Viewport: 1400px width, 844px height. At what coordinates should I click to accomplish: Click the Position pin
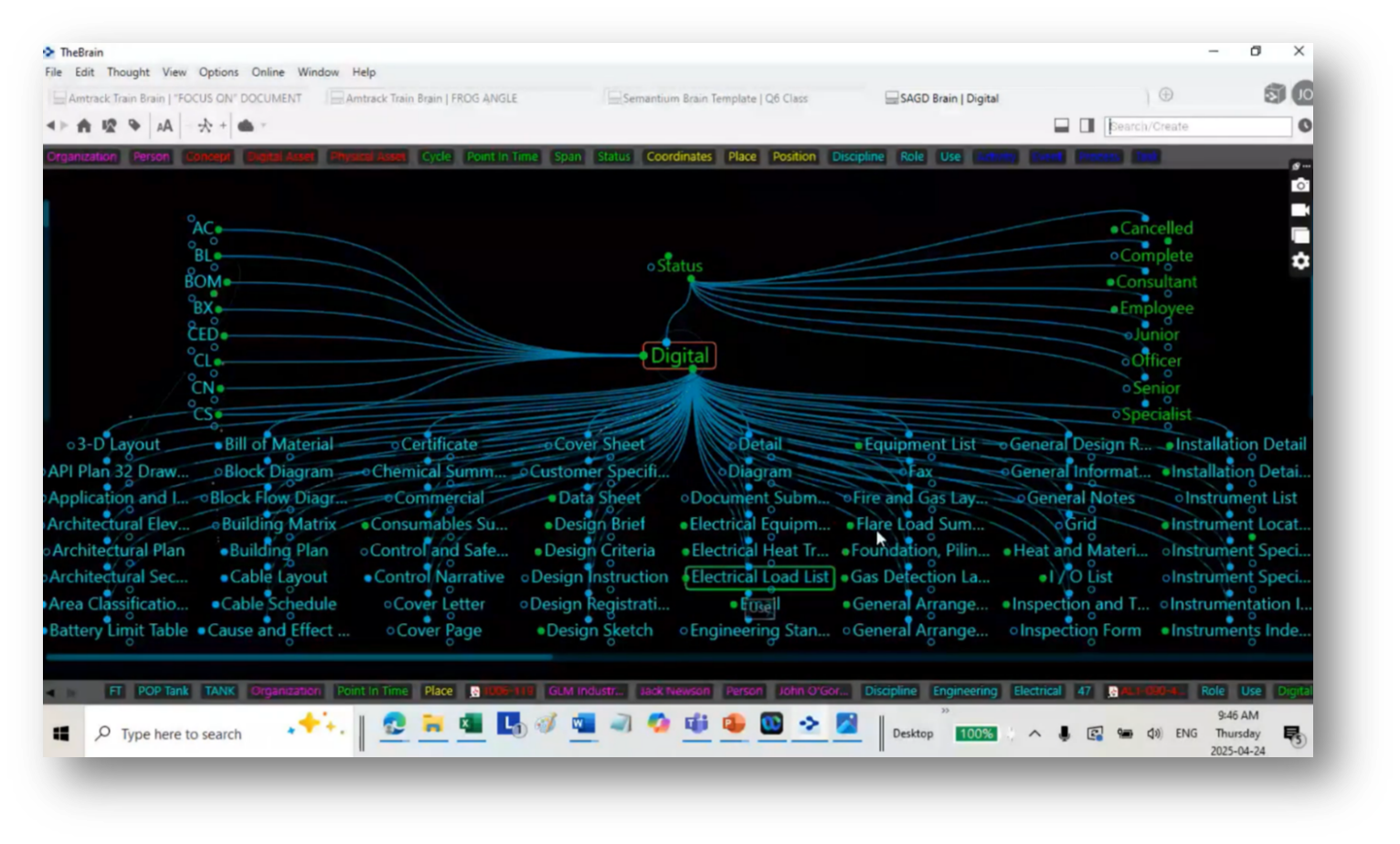[x=794, y=157]
